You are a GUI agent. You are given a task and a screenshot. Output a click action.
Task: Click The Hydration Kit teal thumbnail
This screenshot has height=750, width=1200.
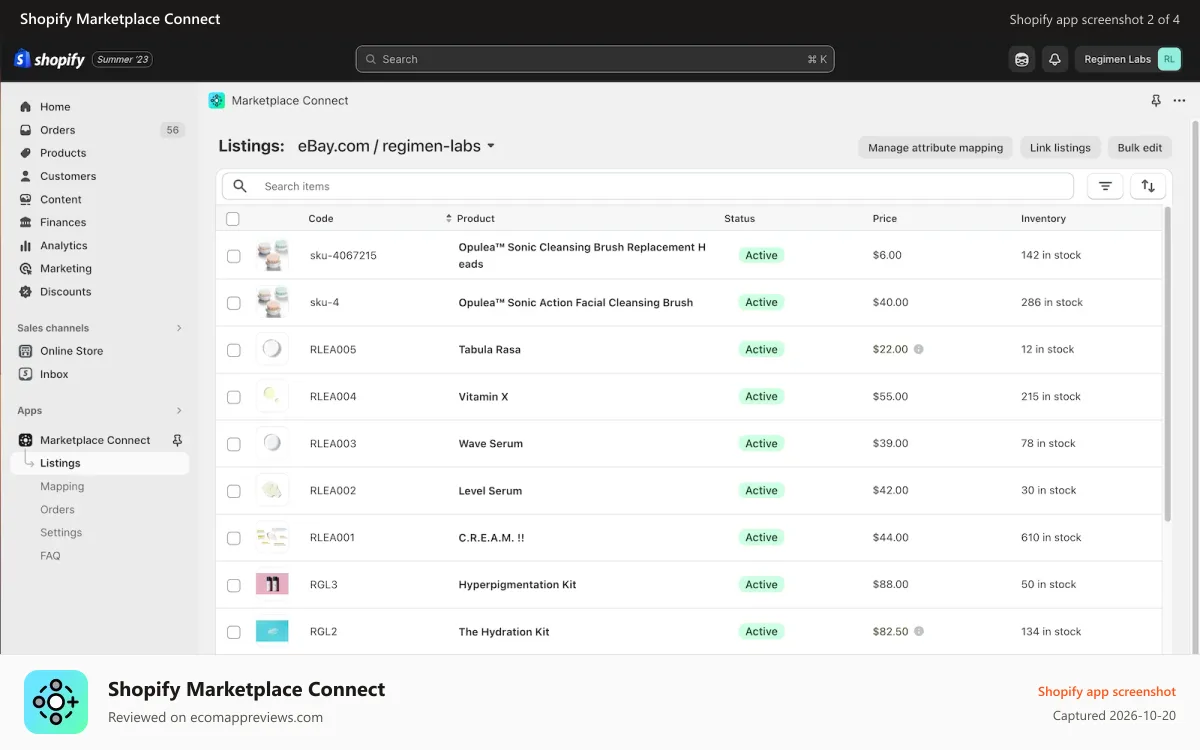click(x=272, y=631)
